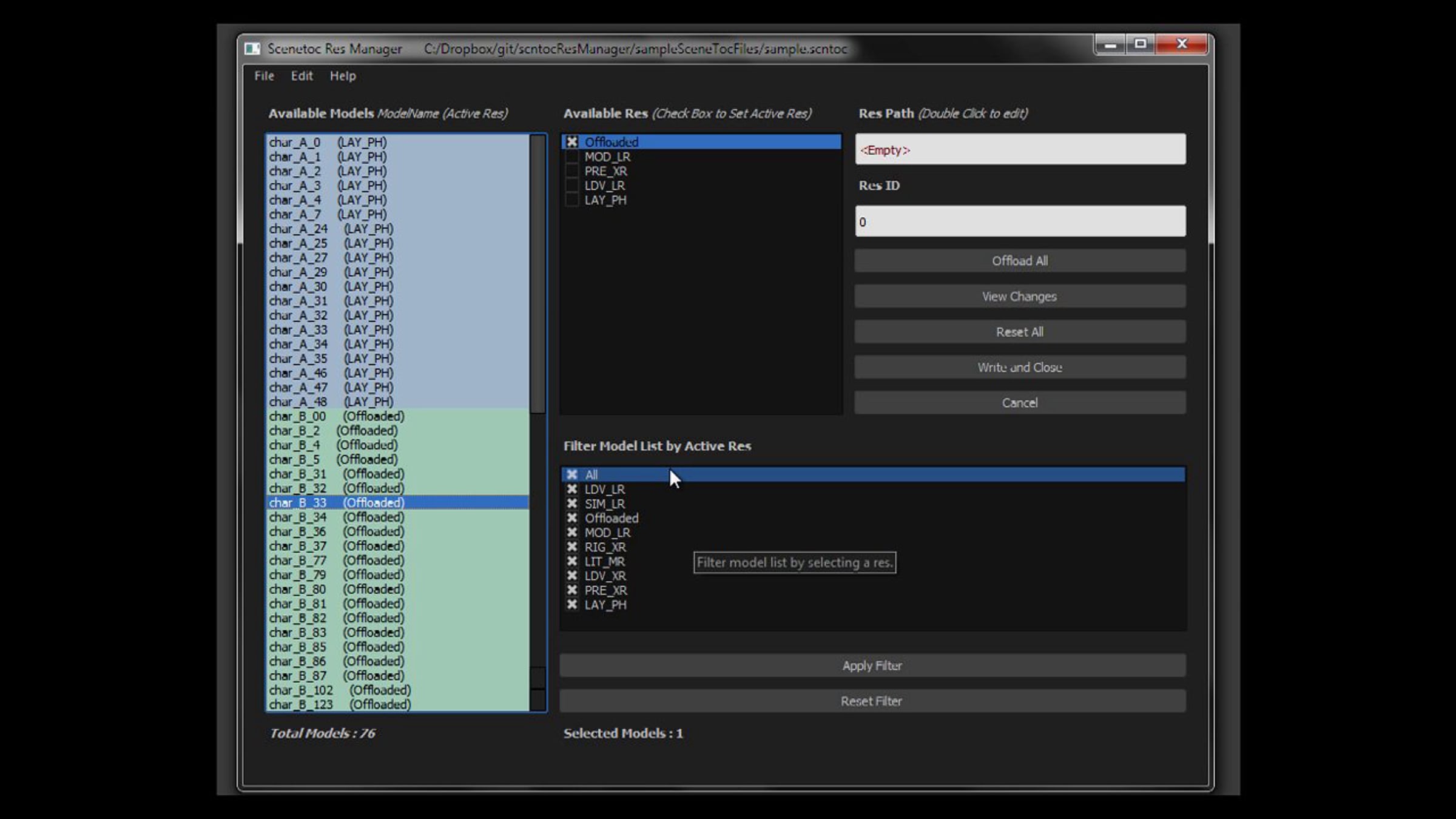Click the Available Models list scrollbar thumb

(538, 274)
